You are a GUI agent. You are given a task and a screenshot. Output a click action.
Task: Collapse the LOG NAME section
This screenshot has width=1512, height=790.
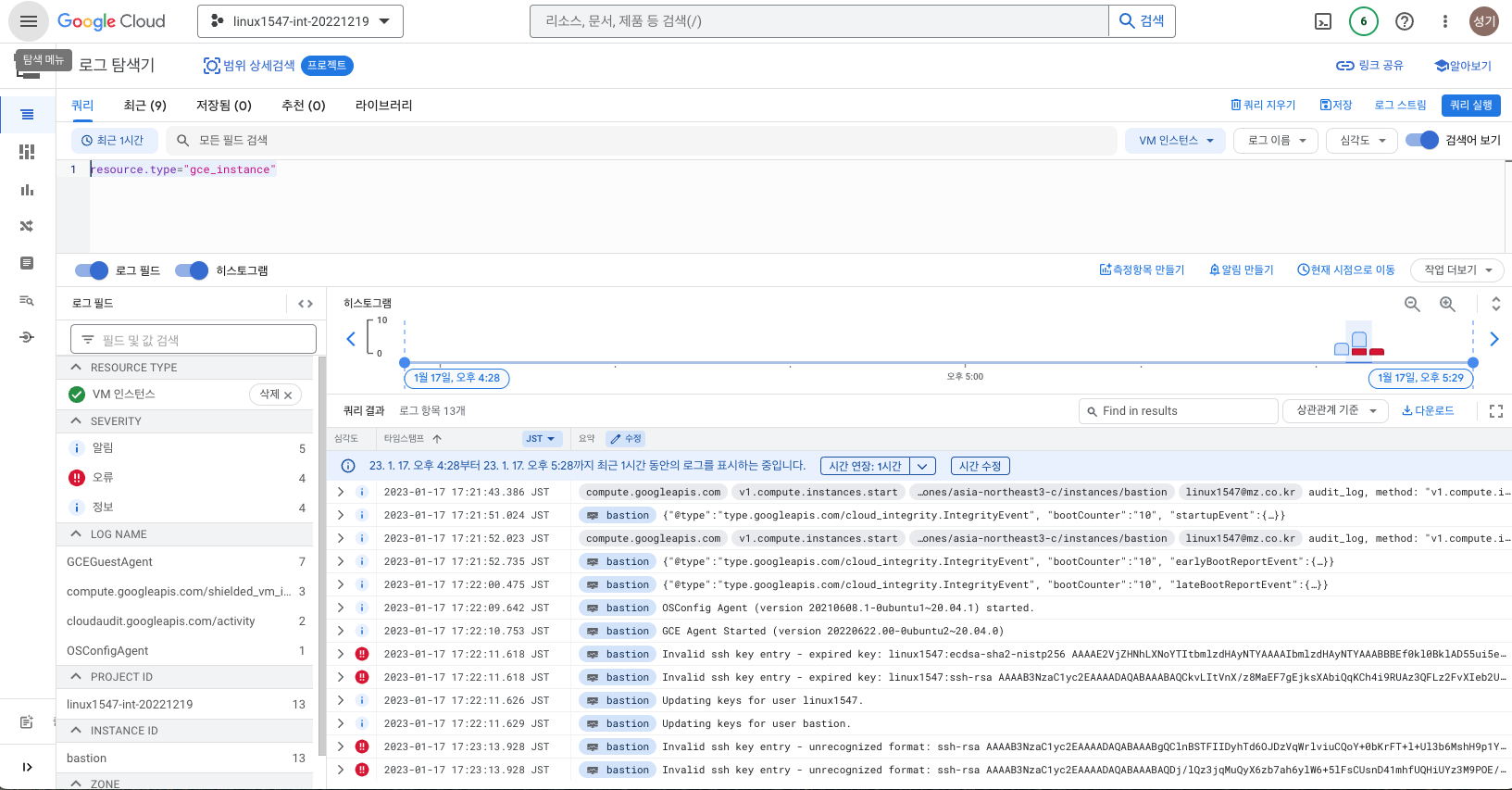tap(76, 534)
